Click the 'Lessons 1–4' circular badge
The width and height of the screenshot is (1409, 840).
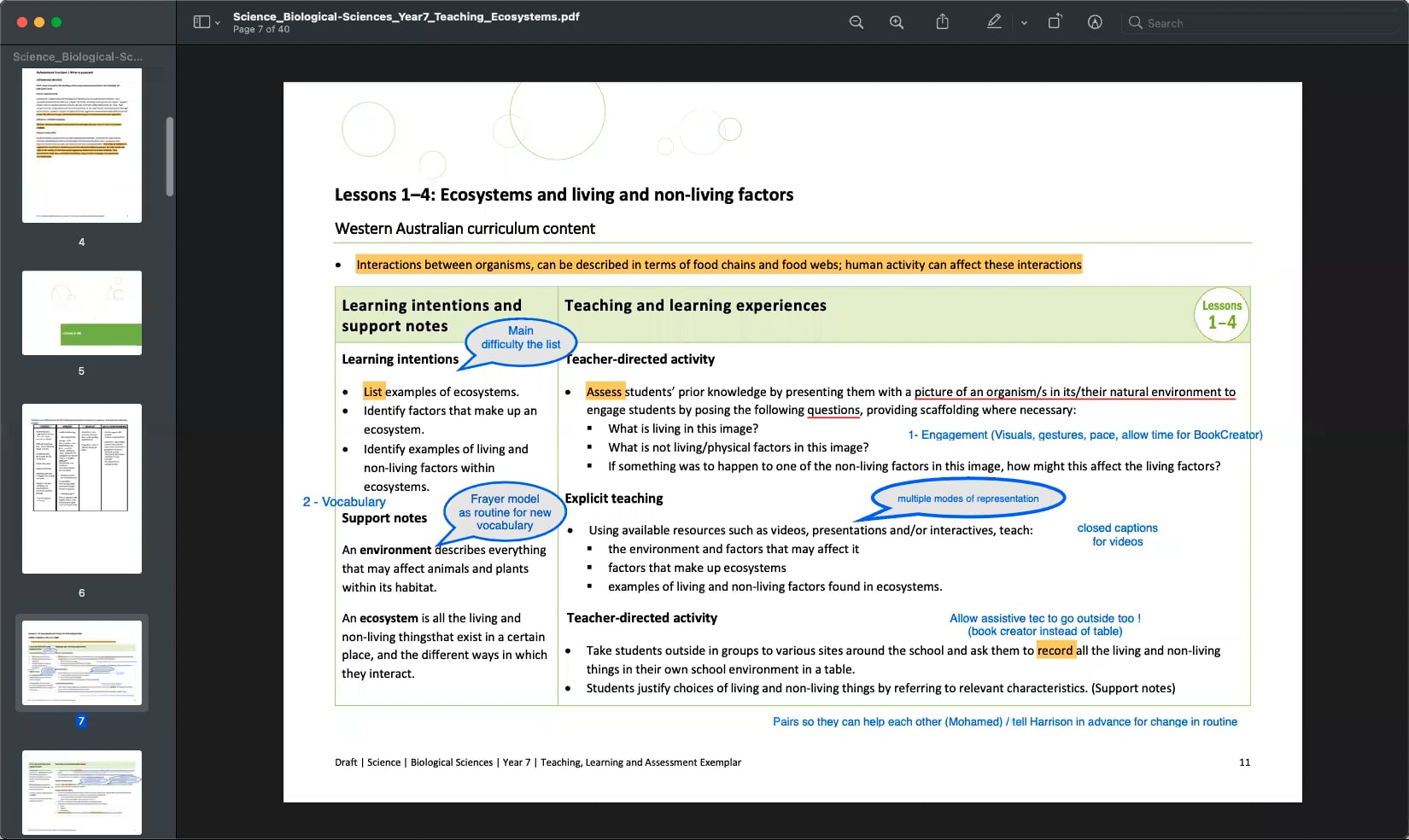[1221, 315]
